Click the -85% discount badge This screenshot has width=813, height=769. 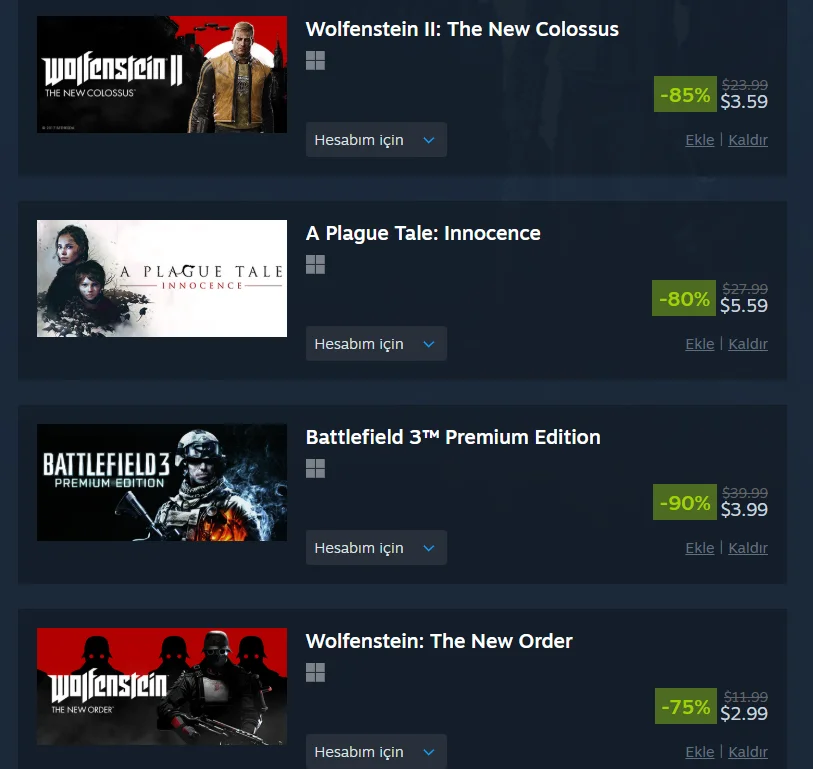tap(685, 94)
